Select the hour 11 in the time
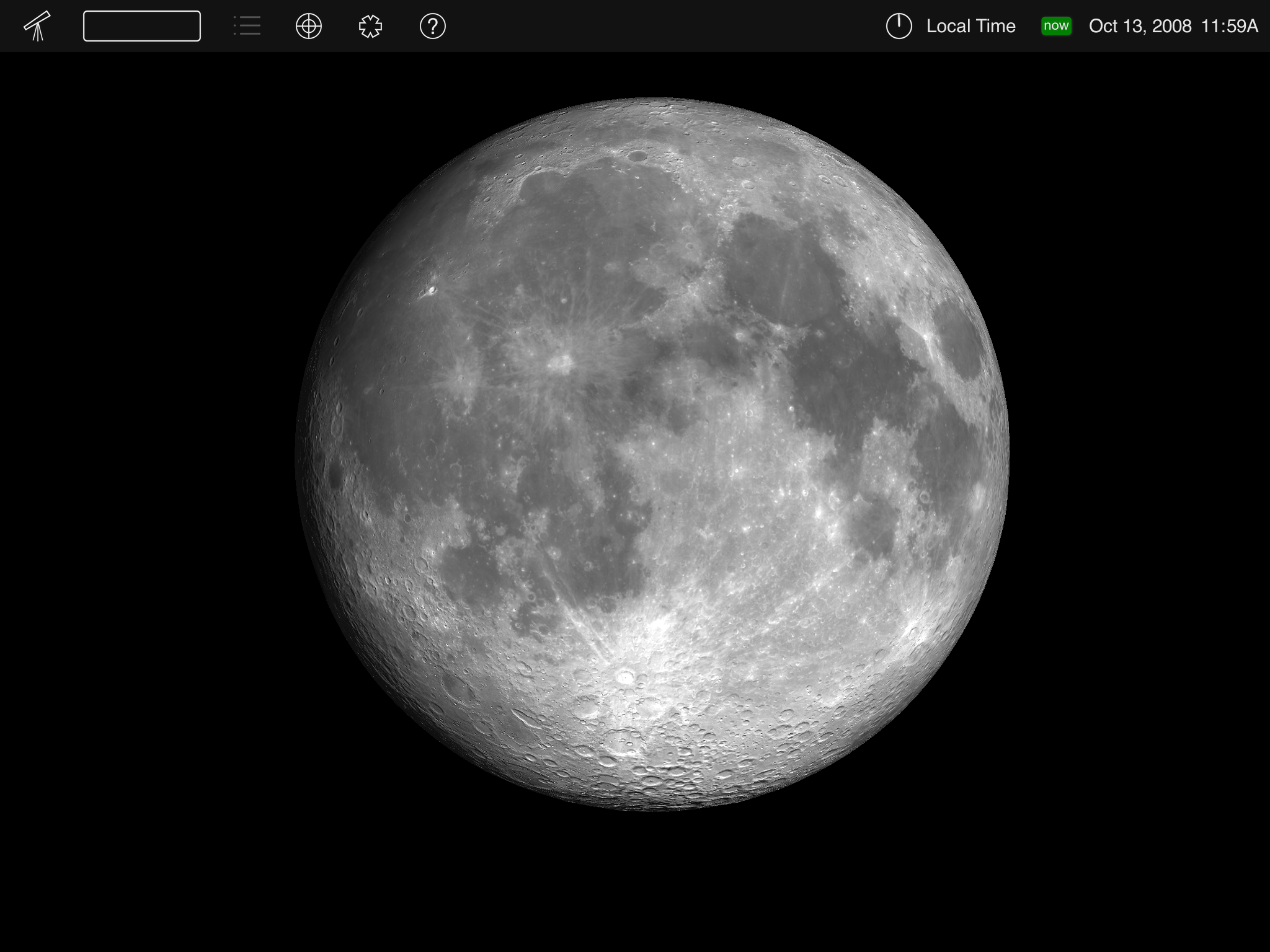Screen dimensions: 1270x952 tap(1210, 26)
